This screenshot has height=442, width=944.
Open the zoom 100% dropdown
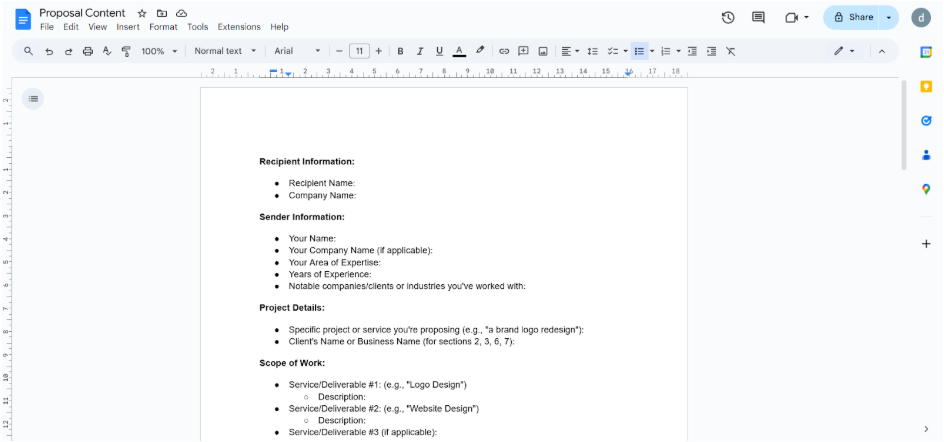click(x=159, y=51)
